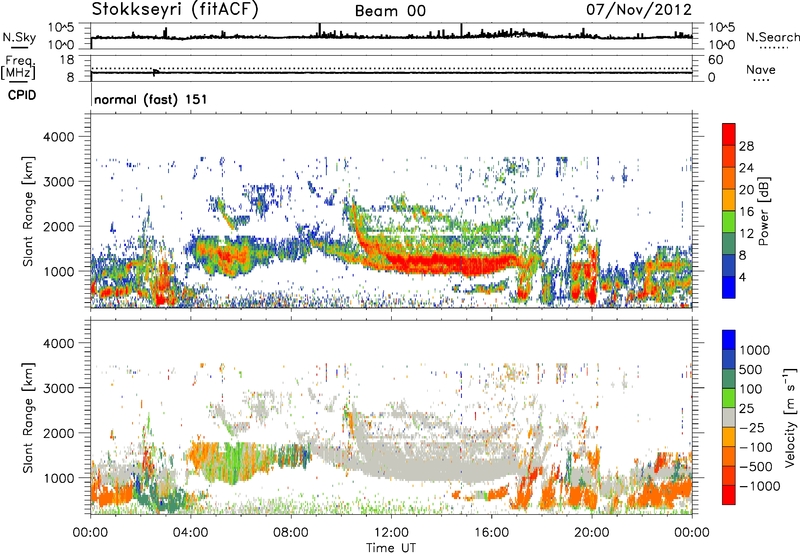800x554 pixels.
Task: Click the 'Nave' legend label
Action: 761,69
